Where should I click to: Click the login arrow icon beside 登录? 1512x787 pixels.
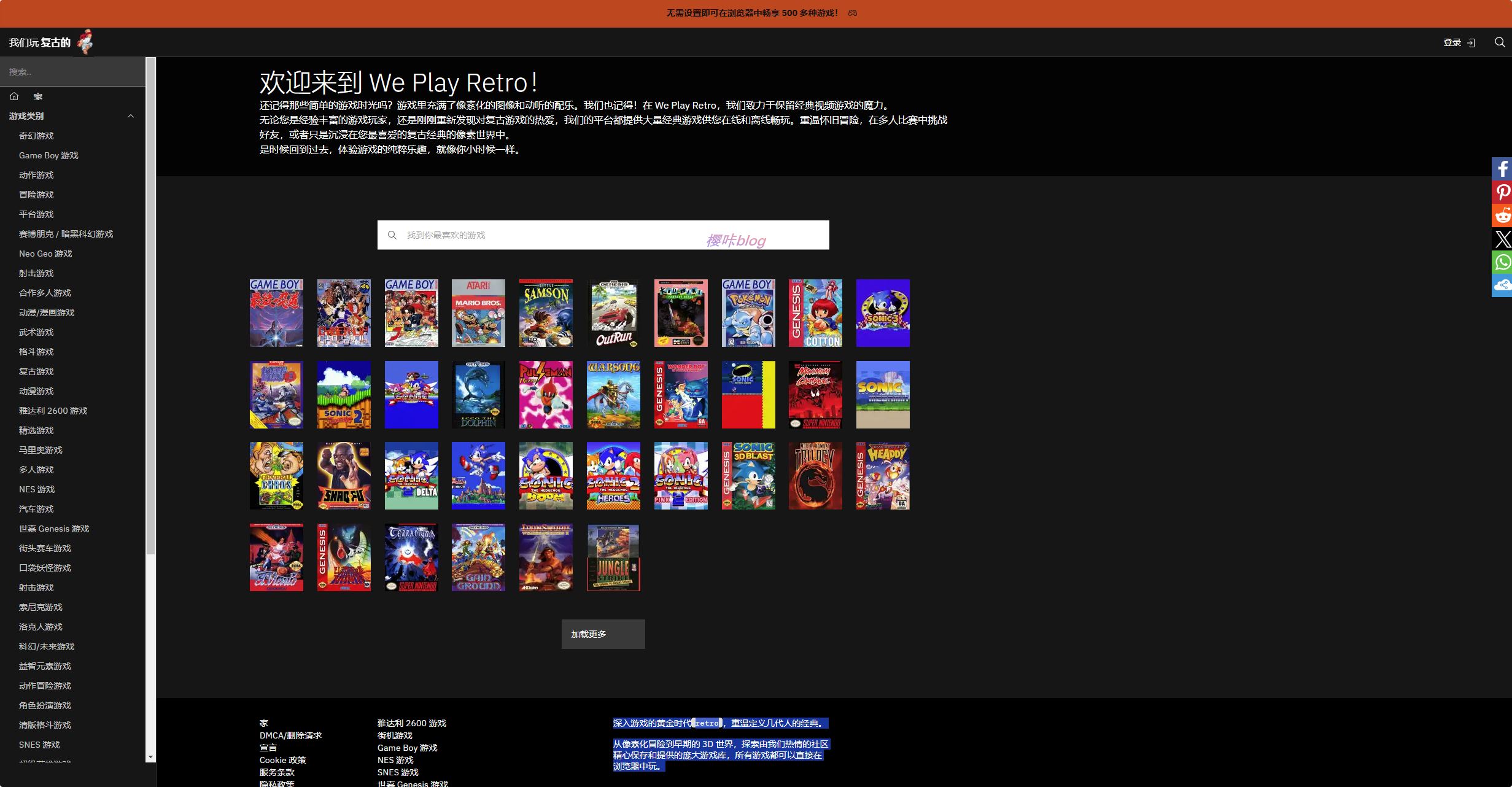point(1471,43)
